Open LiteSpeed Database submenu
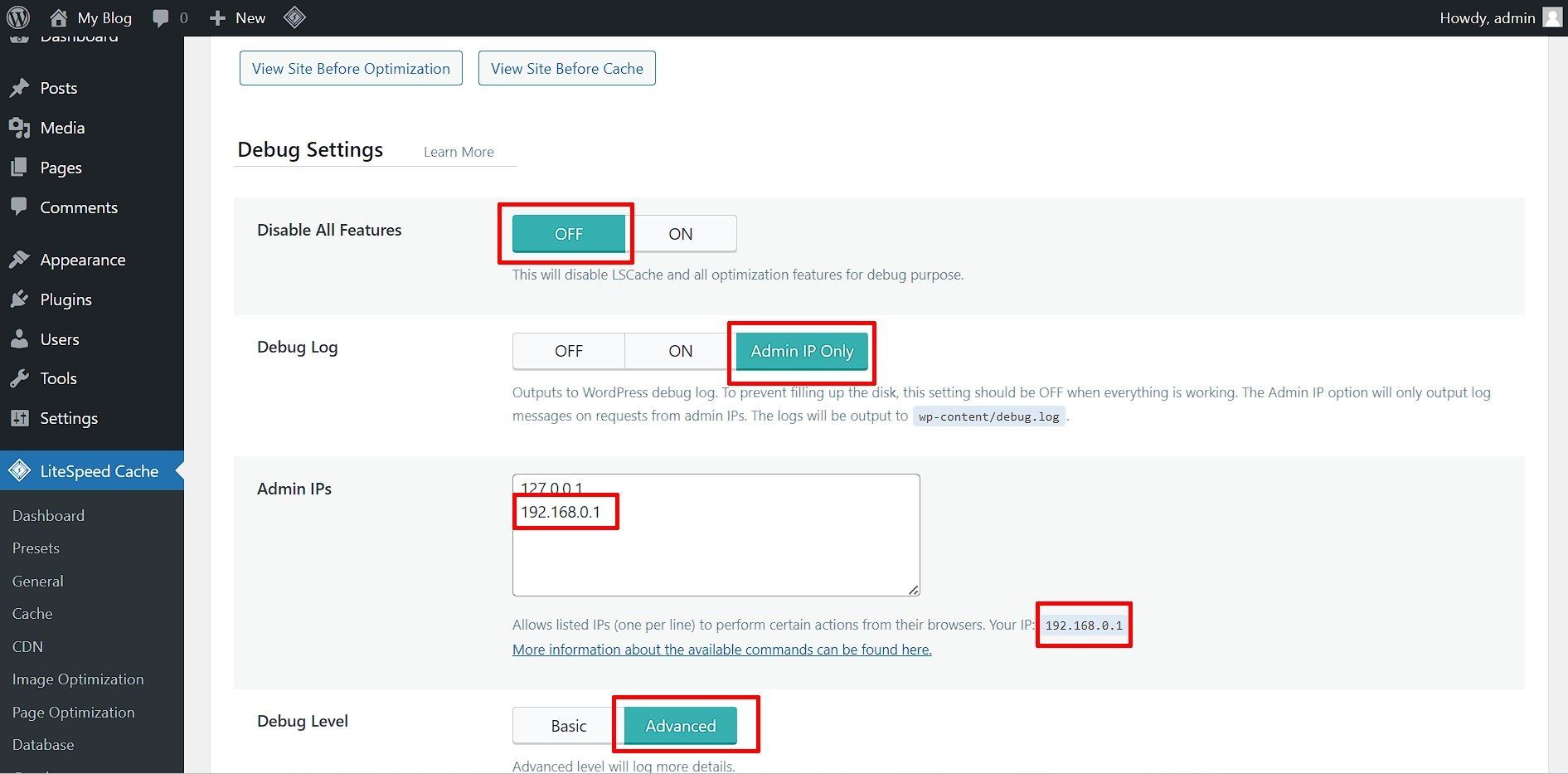The image size is (1568, 774). (x=43, y=745)
